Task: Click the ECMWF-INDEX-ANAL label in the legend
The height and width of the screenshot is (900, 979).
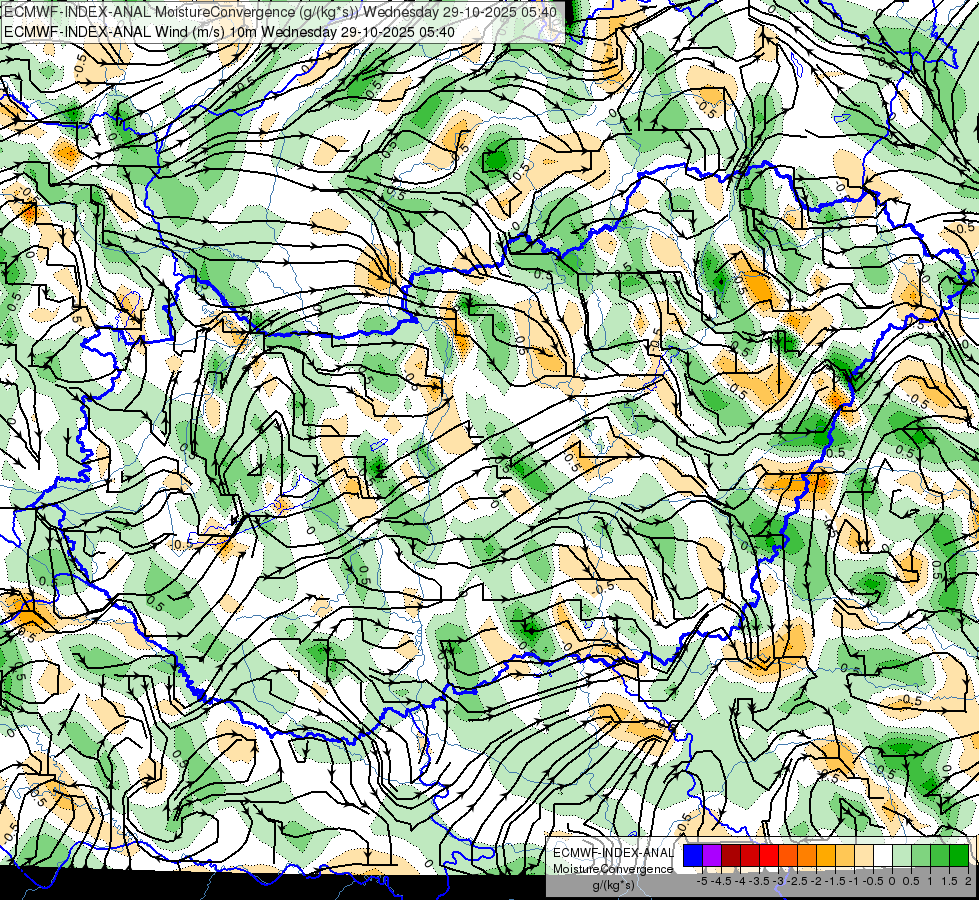Action: [613, 853]
